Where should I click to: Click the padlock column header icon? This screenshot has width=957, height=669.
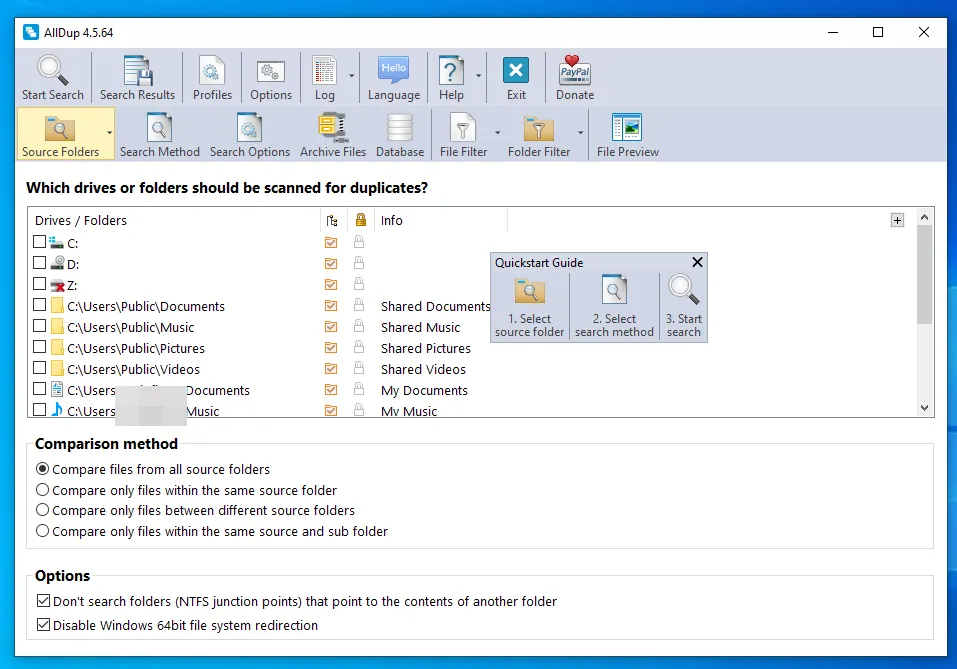(361, 220)
